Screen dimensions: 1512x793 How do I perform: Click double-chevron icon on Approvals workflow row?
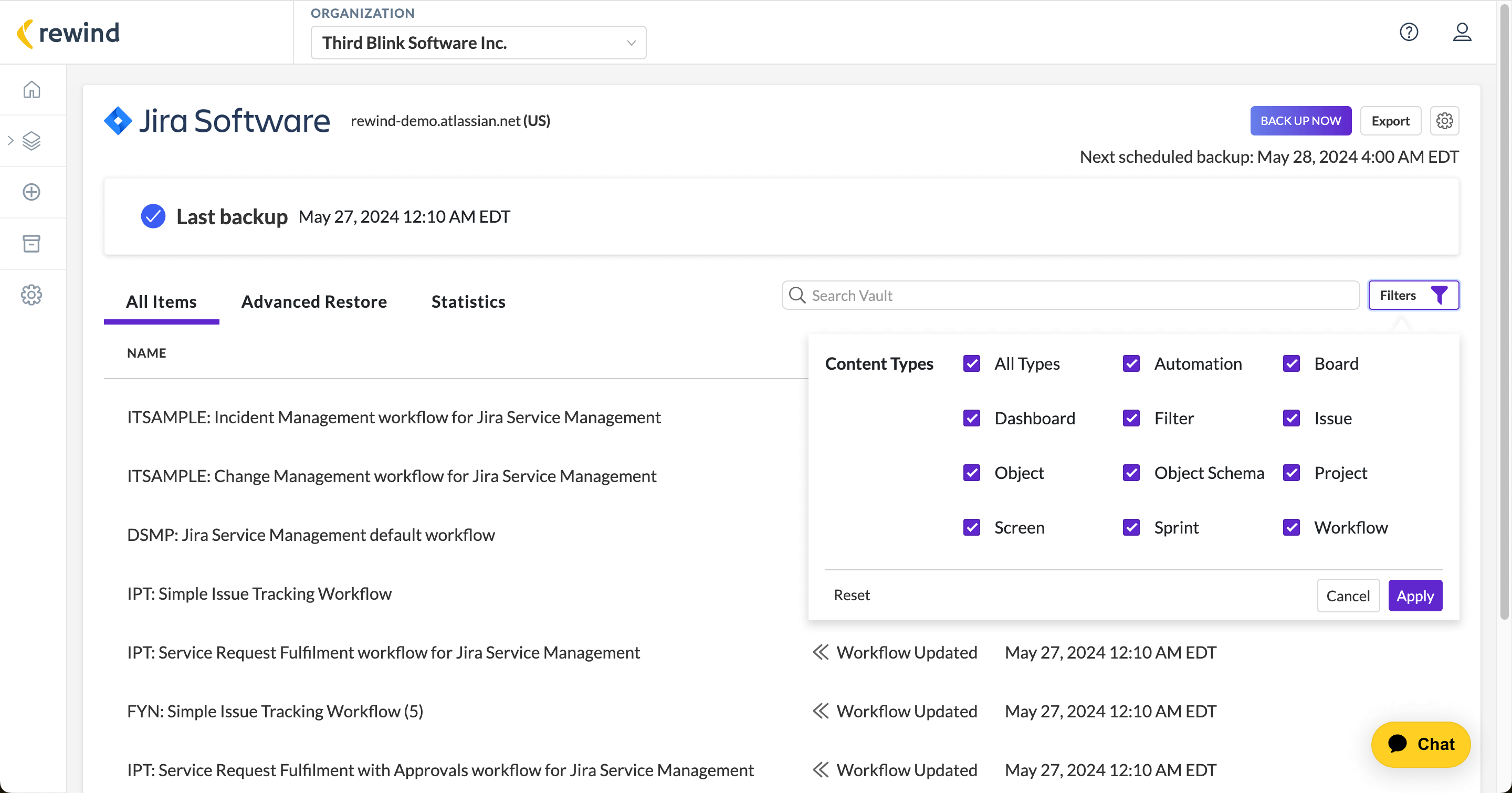[821, 769]
